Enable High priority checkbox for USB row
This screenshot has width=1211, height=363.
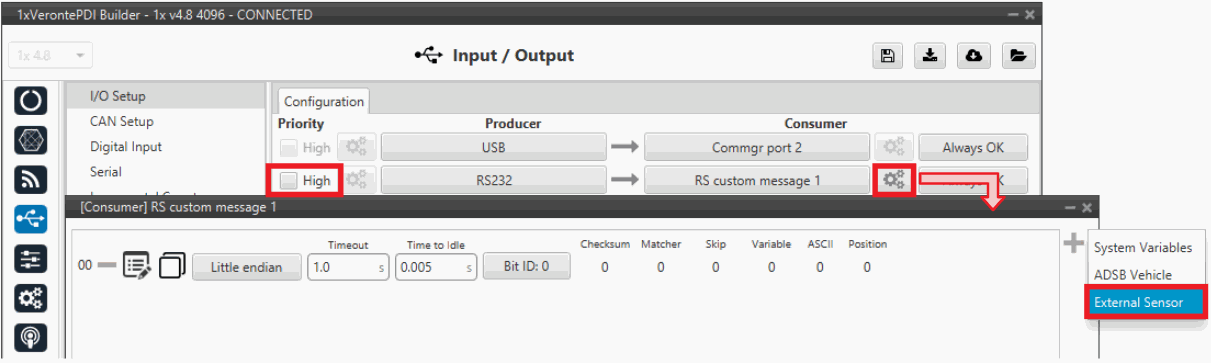[289, 148]
